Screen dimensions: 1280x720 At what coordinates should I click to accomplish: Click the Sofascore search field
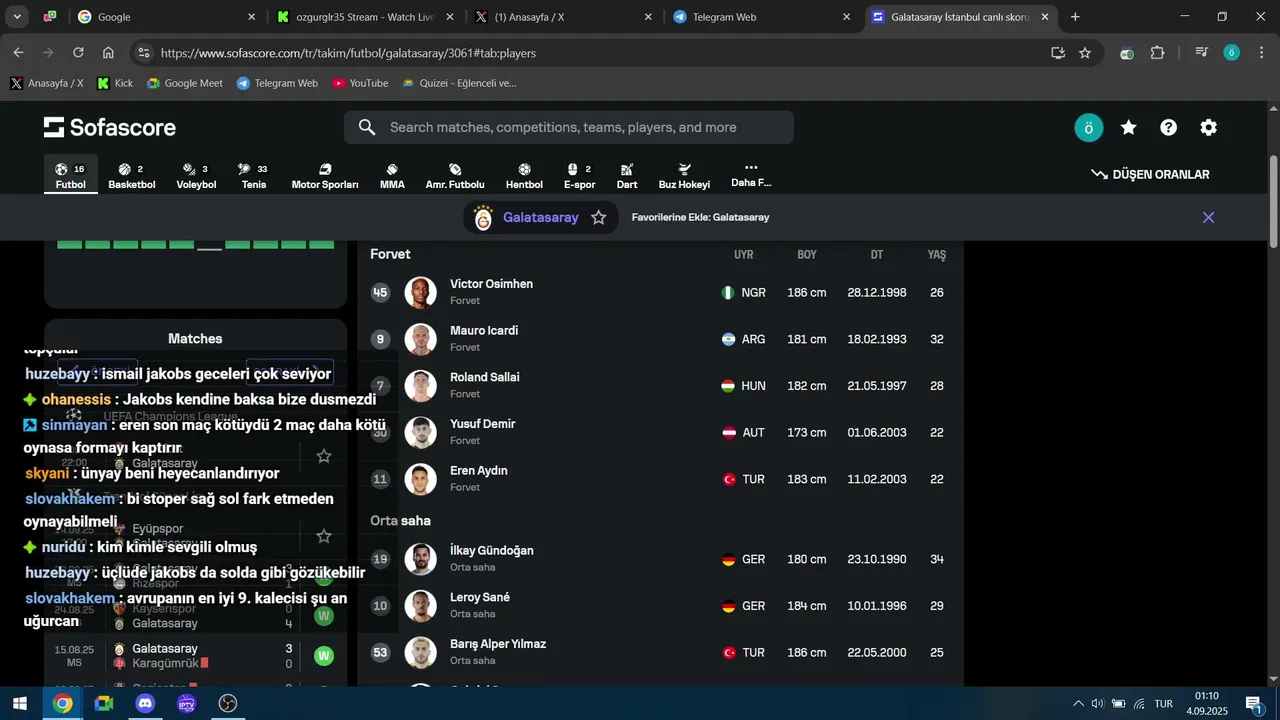[569, 127]
